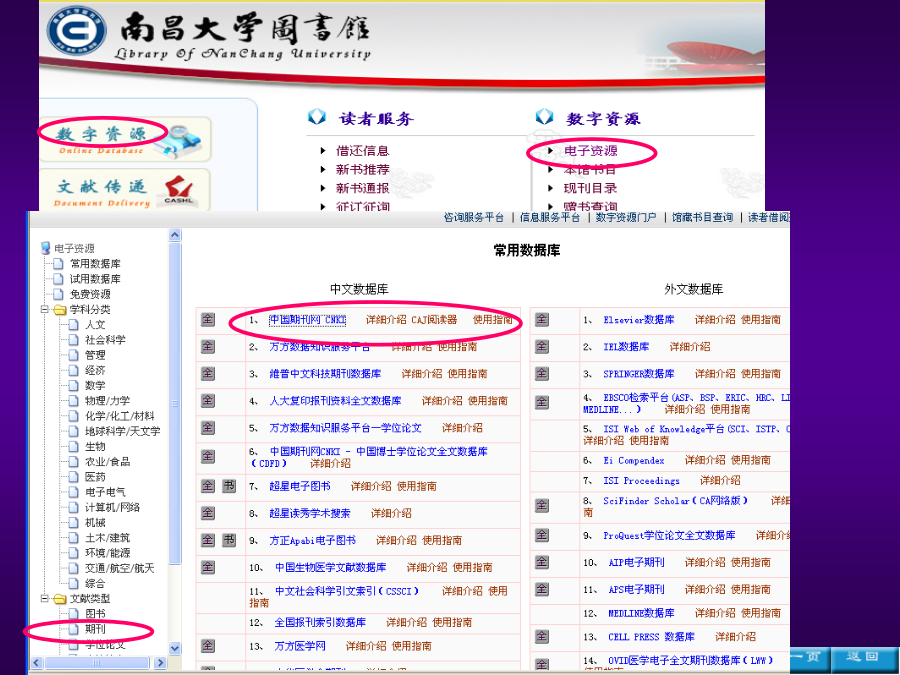Open the MEDLINE数据库 link
Screen dimensions: 900x675
[641, 613]
